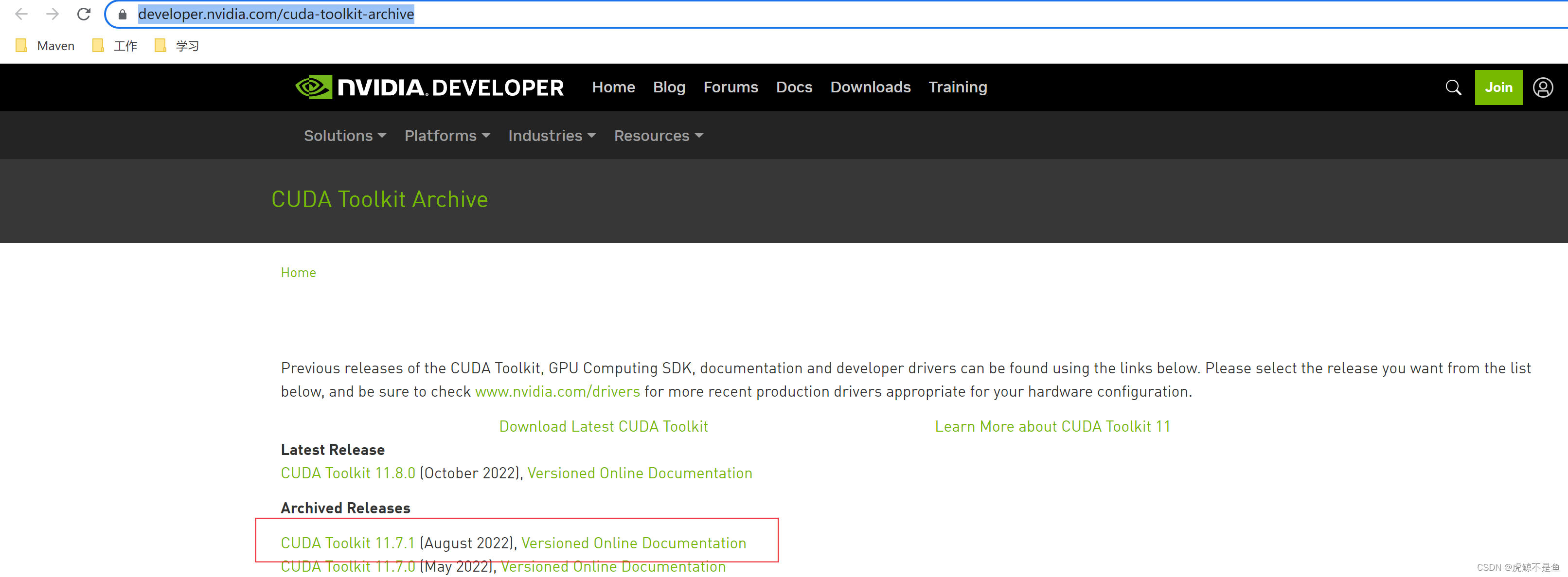Screen dimensions: 1568x577
Task: Expand the Industries dropdown menu
Action: pyautogui.click(x=552, y=136)
